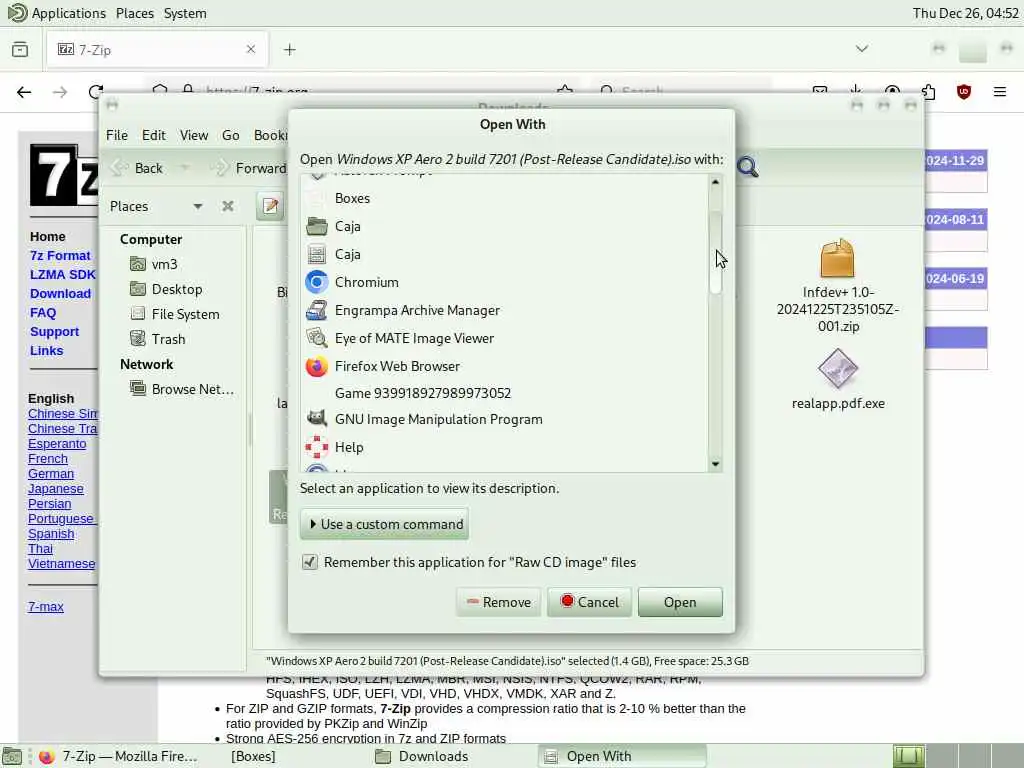Image resolution: width=1024 pixels, height=768 pixels.
Task: Open Places menu in top panel
Action: coord(135,13)
